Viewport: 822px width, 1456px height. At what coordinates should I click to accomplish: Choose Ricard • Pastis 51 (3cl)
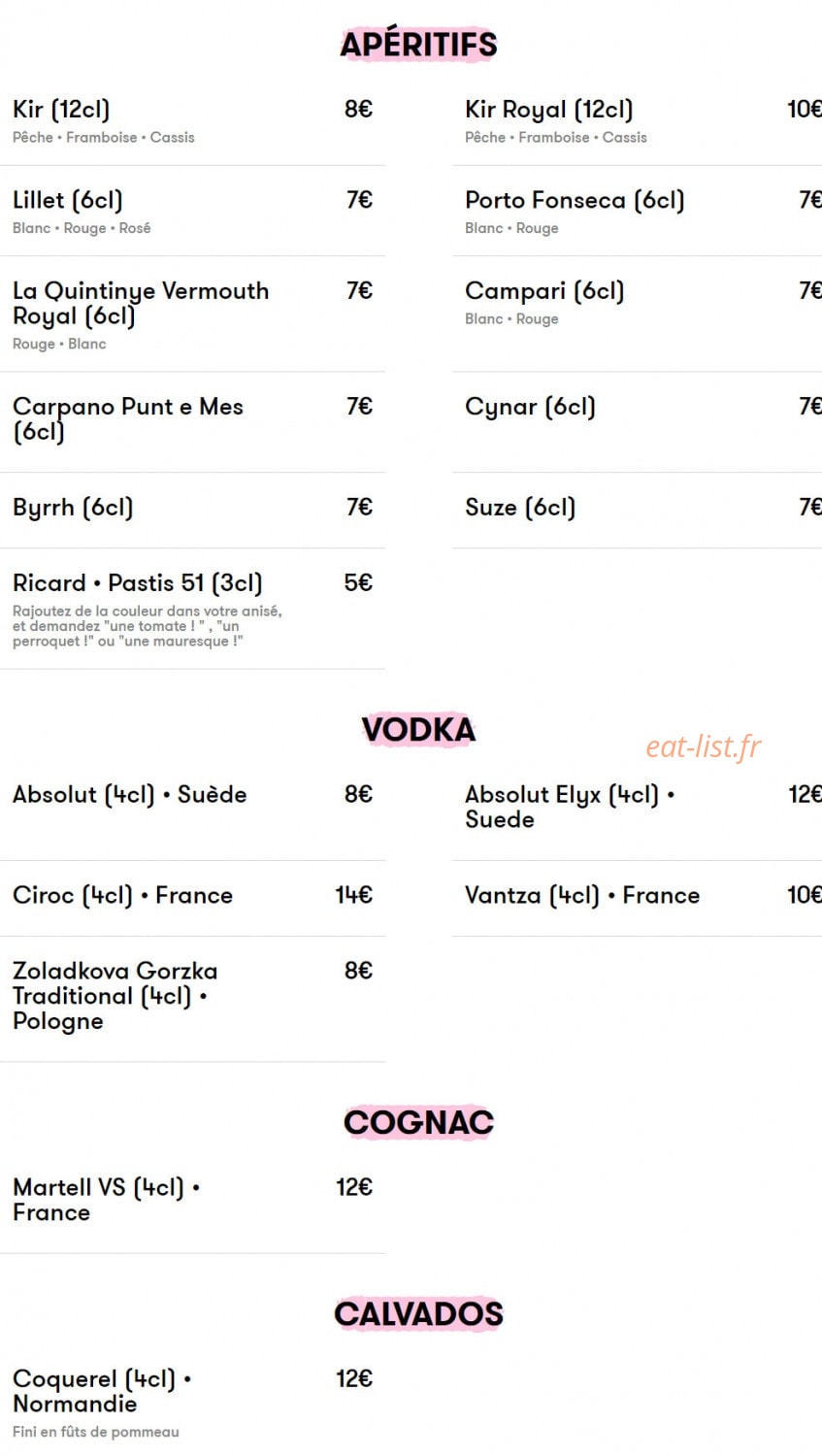click(x=192, y=609)
